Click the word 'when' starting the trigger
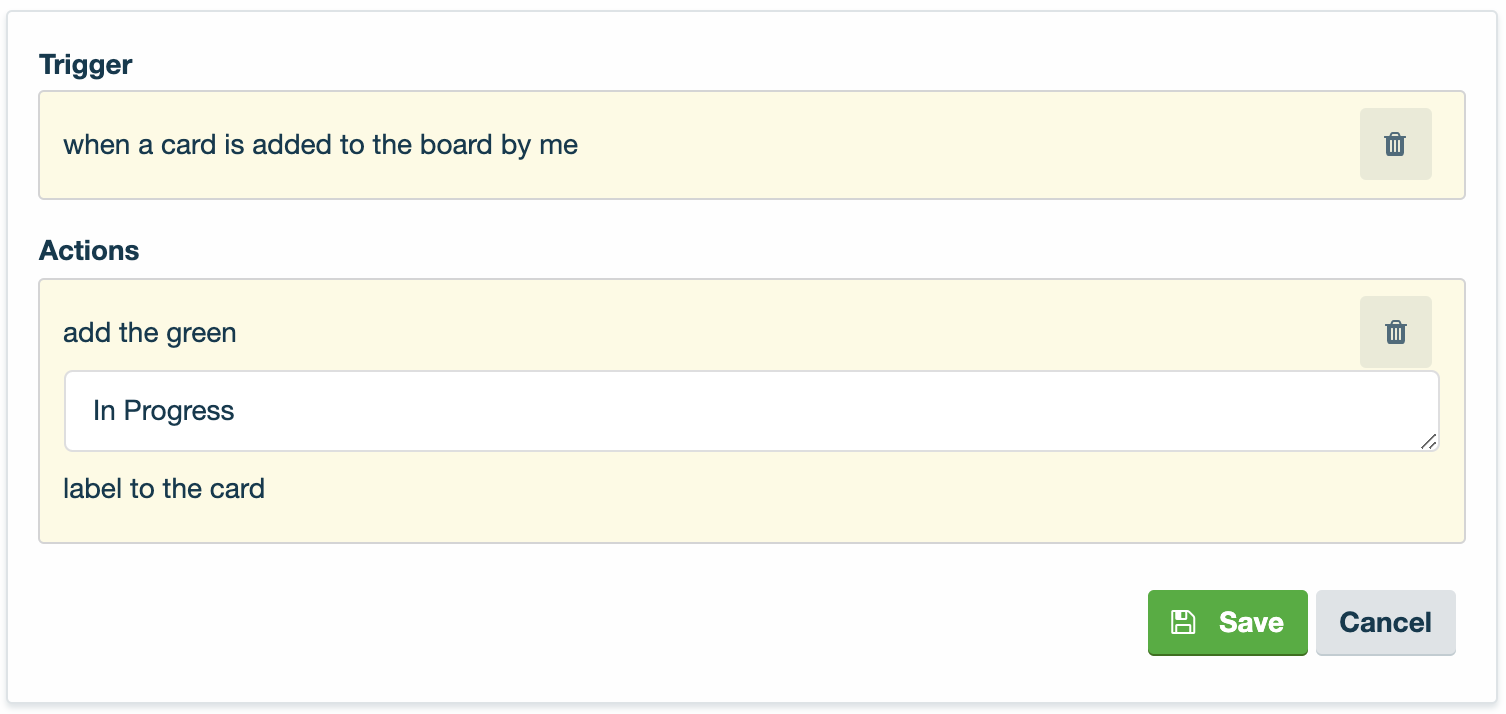Screen dimensions: 1506x714 [x=97, y=145]
